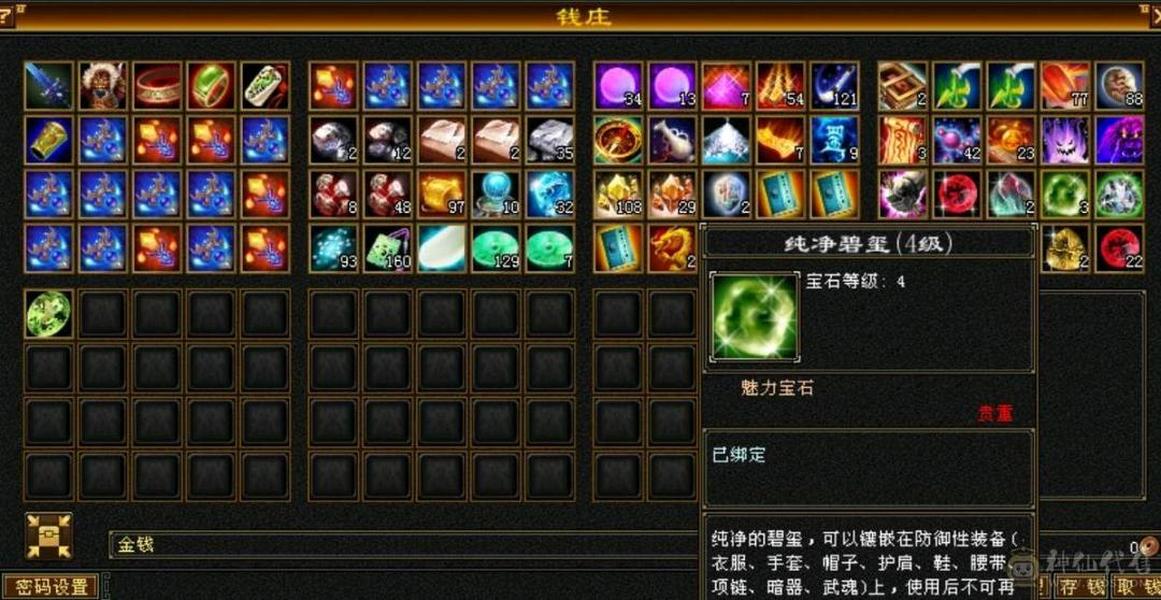Select the red orb with count 22
The height and width of the screenshot is (600, 1161).
click(1120, 248)
